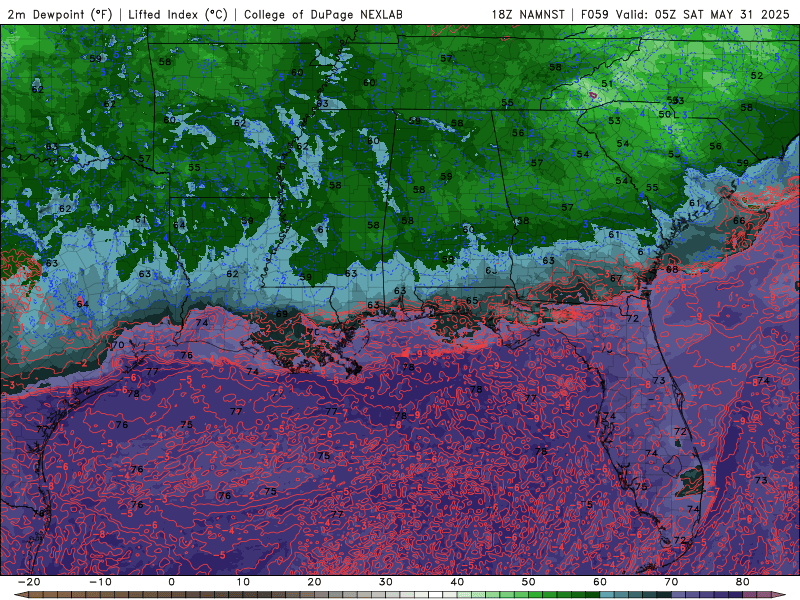The image size is (800, 600).
Task: Click the "2m Dewpoint (°F)" title text
Action: tap(60, 14)
